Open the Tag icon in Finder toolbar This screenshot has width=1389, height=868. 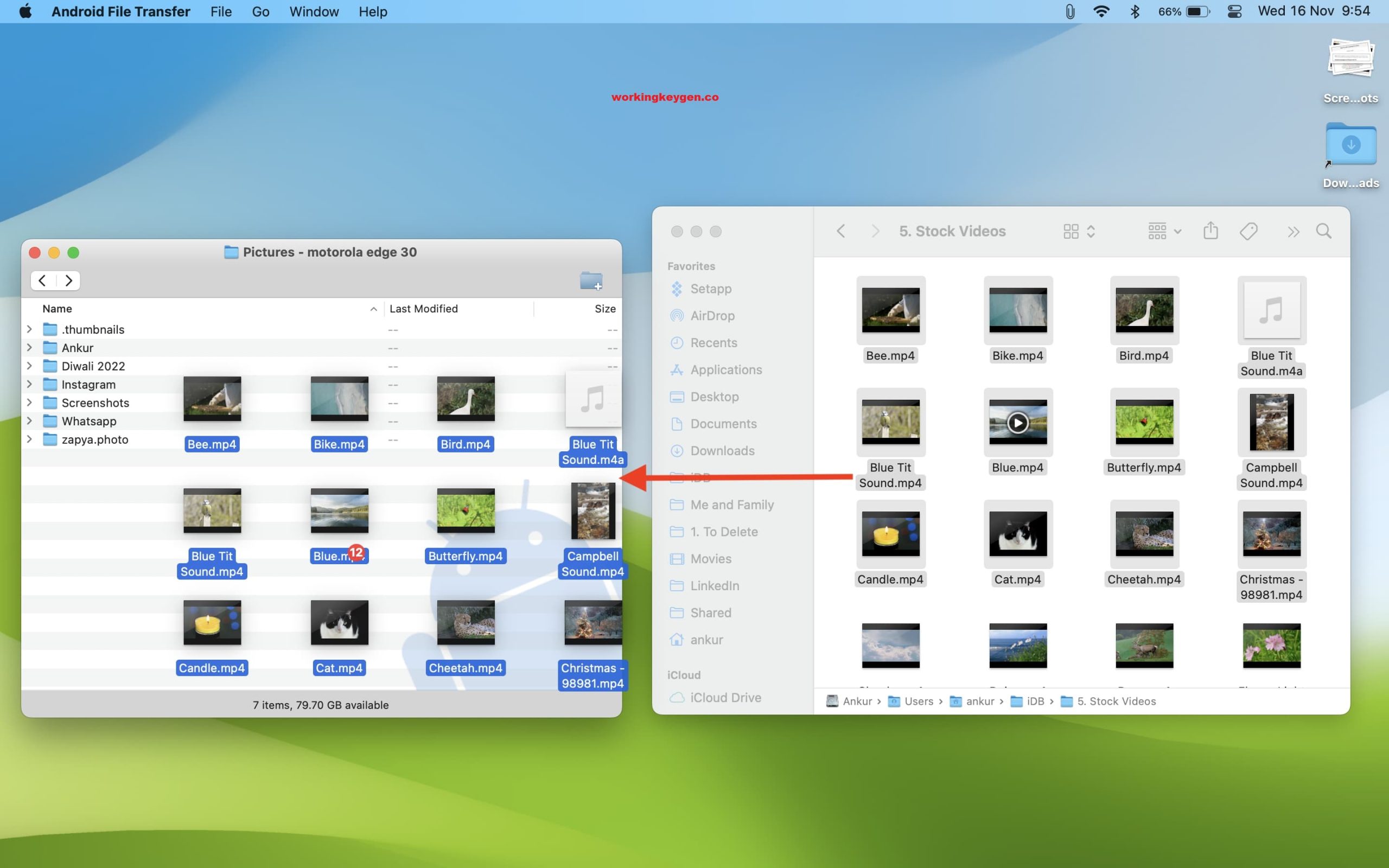[x=1248, y=231]
